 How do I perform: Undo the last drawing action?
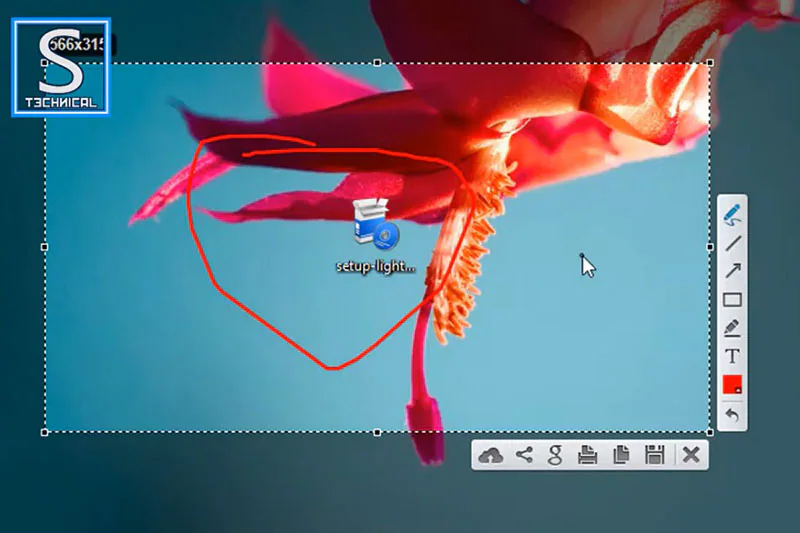tap(732, 415)
